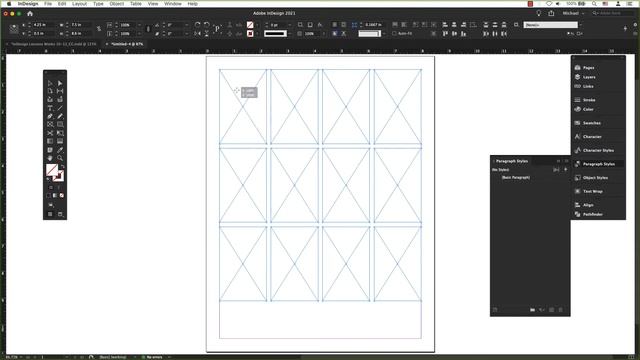Viewport: 640px width, 360px height.
Task: Swap fill and stroke arrow
Action: [62, 167]
